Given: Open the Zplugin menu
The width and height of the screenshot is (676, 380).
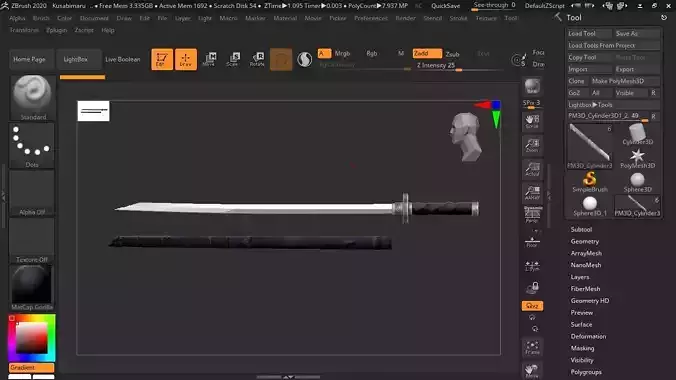Looking at the screenshot, I should point(56,30).
